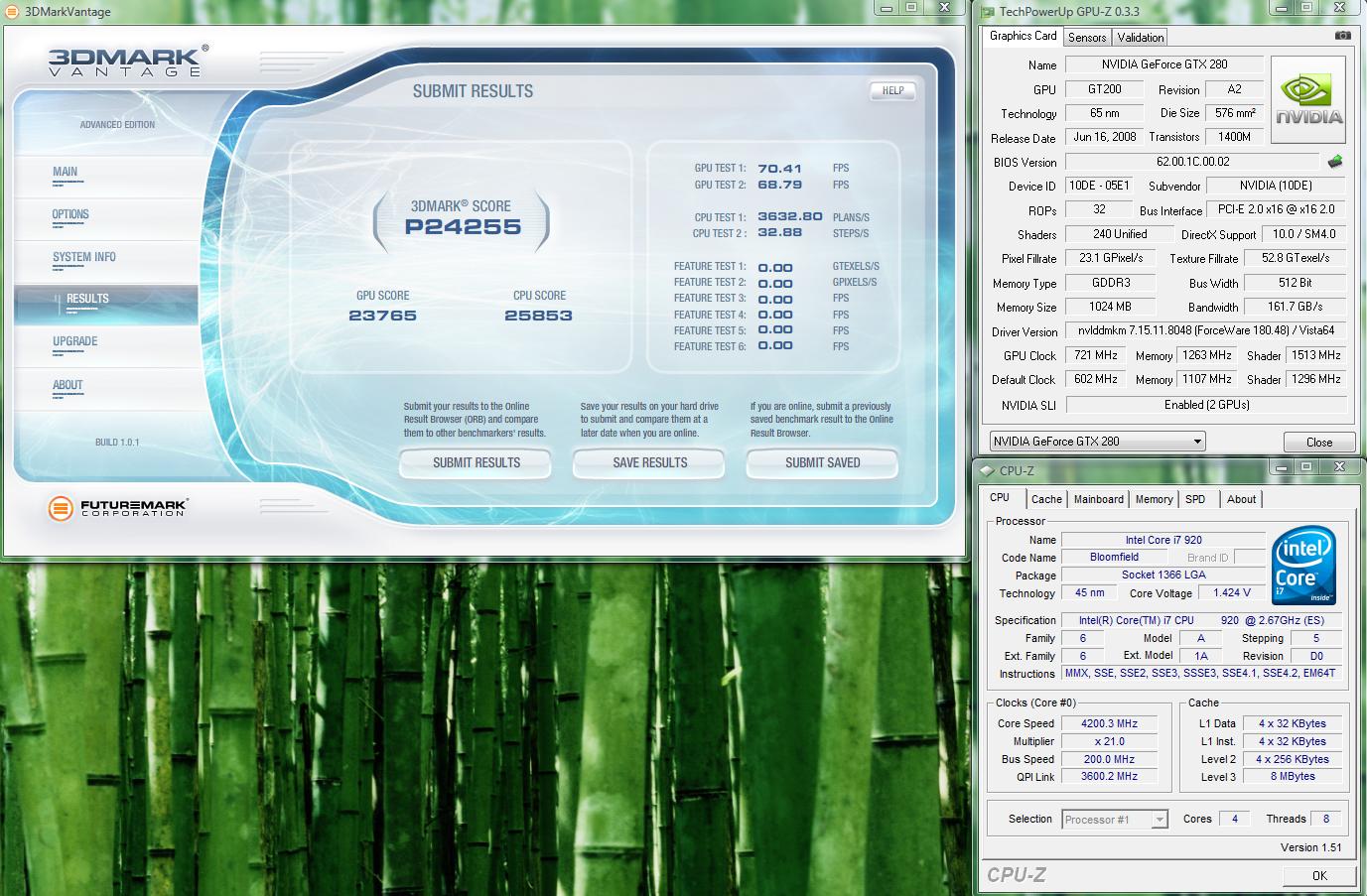Click the Package Socket 1366 LGA value
The image size is (1367, 896).
pyautogui.click(x=1163, y=575)
